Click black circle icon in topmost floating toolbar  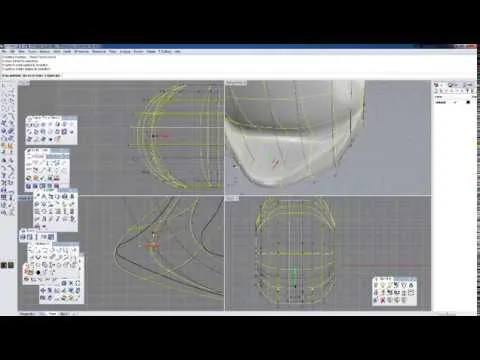tap(50, 139)
